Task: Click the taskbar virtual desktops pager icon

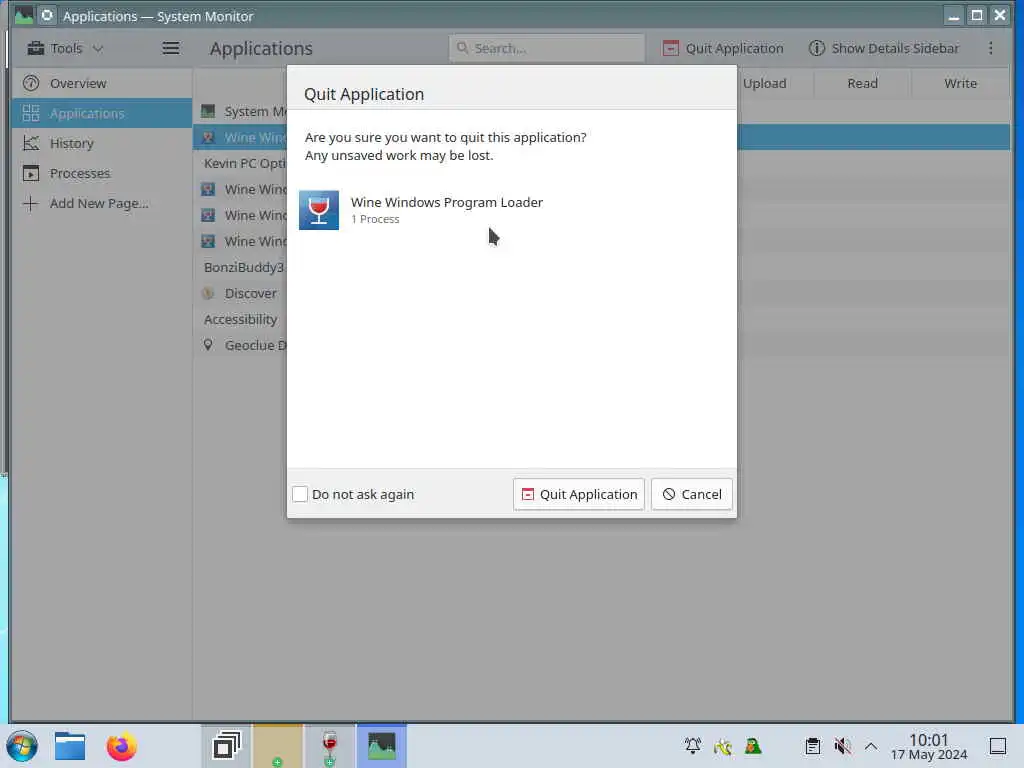Action: 227,746
